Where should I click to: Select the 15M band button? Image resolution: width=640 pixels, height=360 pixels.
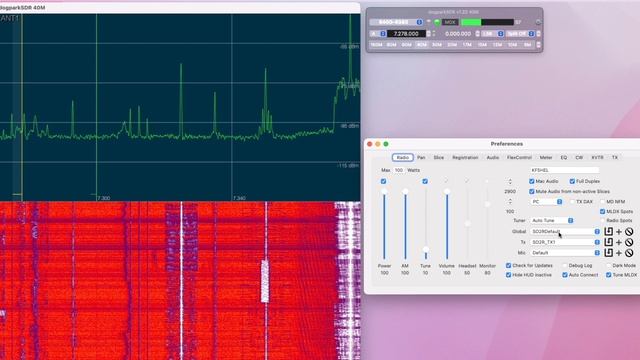pos(482,44)
